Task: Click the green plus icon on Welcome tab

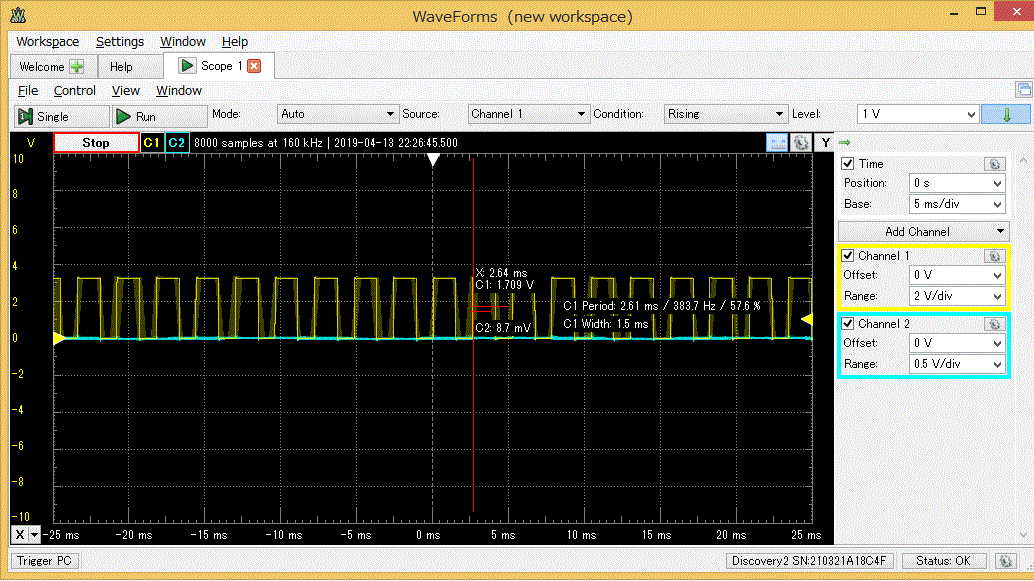Action: pos(76,67)
